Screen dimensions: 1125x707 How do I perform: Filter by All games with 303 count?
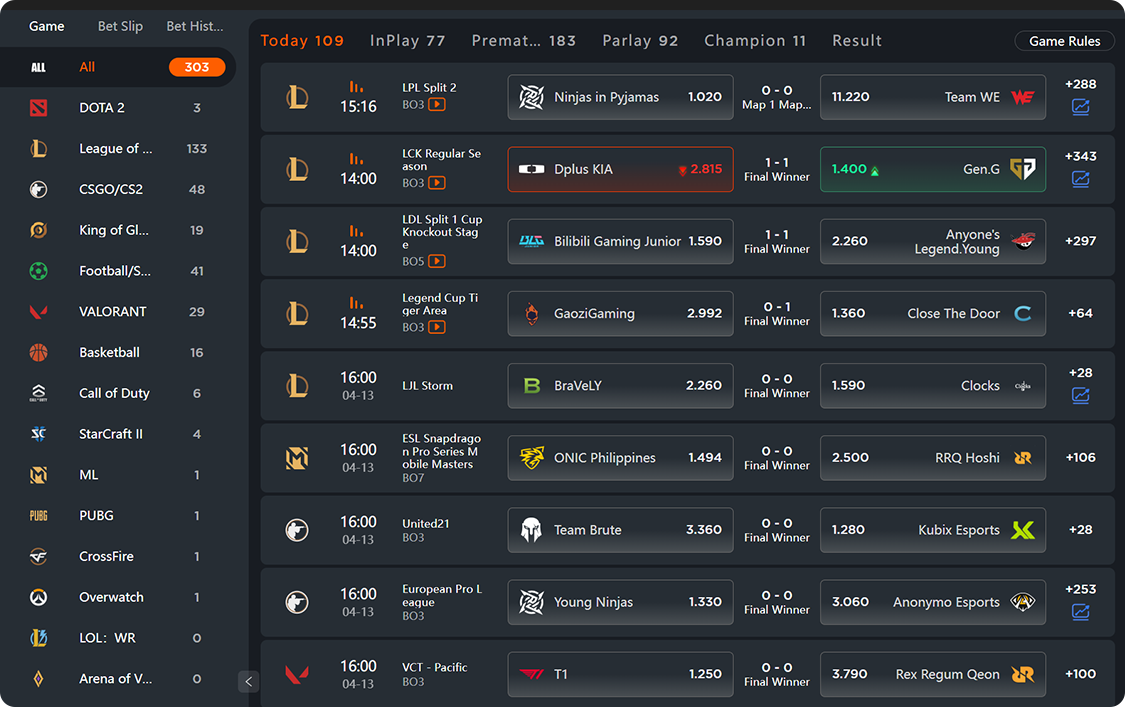coord(118,67)
